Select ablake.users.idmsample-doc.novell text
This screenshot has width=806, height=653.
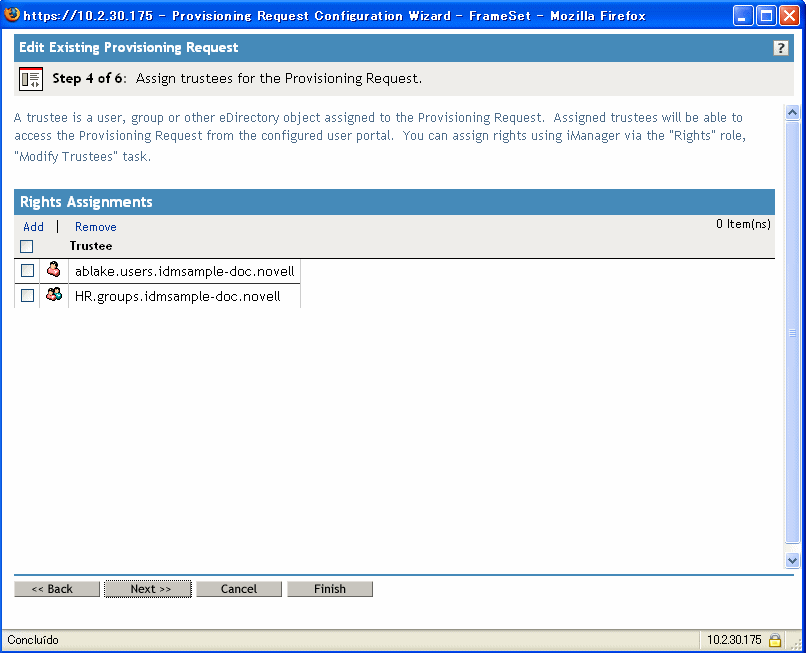185,271
